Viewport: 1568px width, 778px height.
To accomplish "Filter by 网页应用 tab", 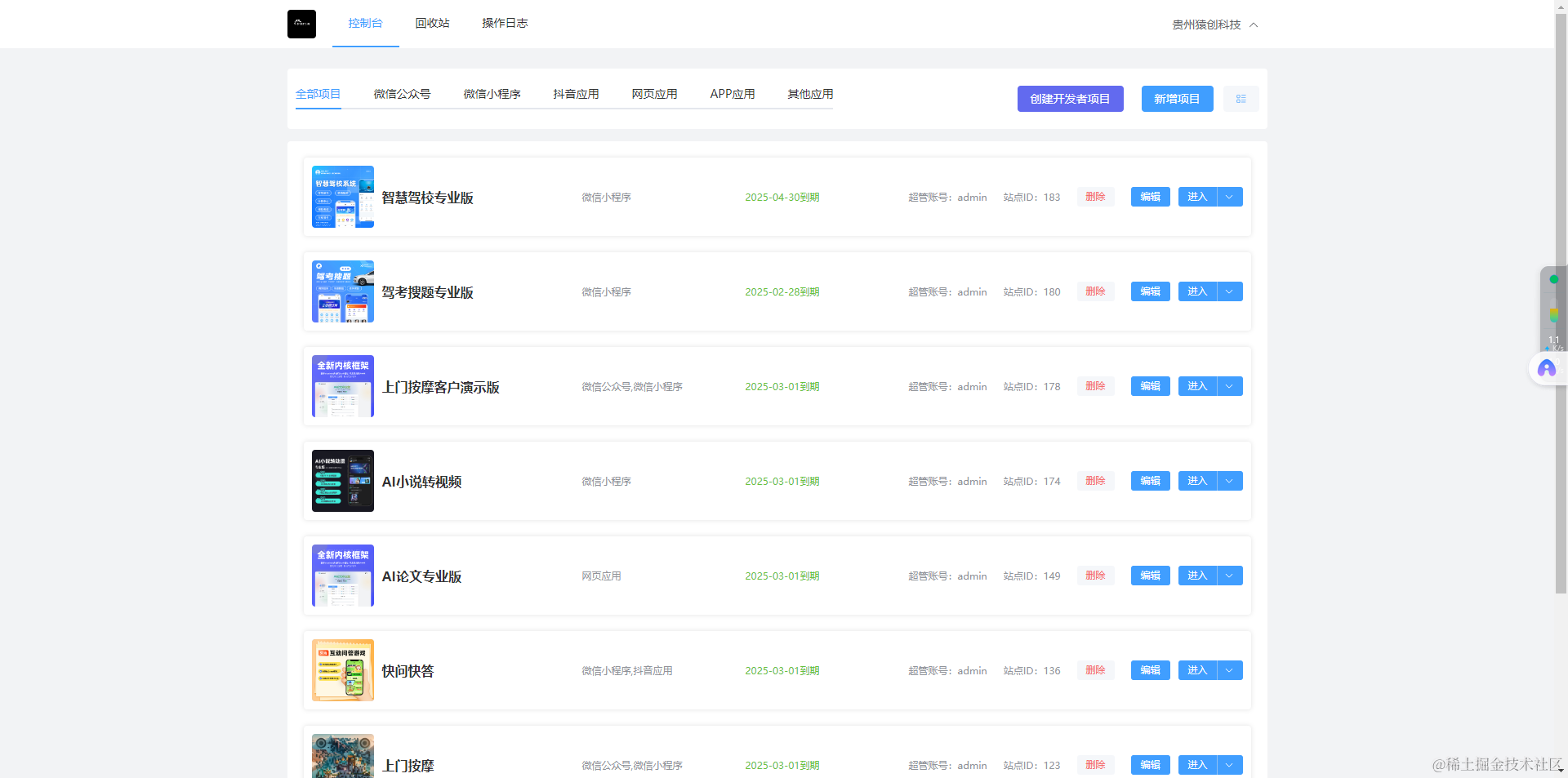I will (654, 94).
